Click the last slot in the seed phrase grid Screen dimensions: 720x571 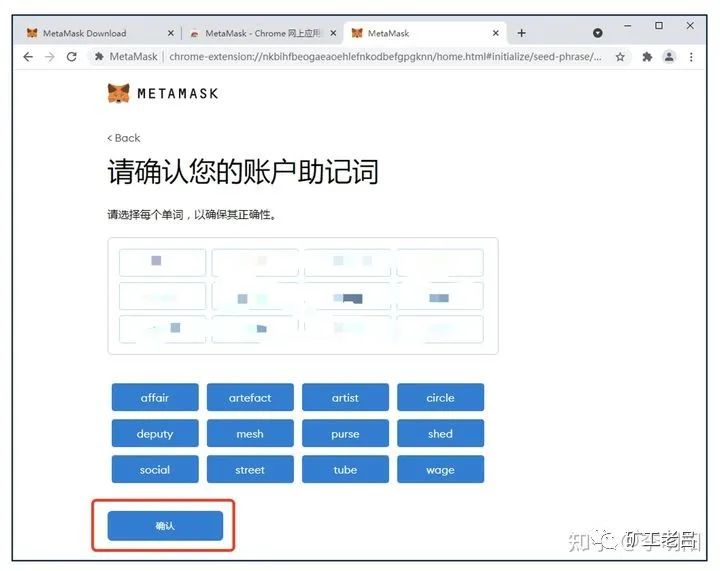(440, 329)
